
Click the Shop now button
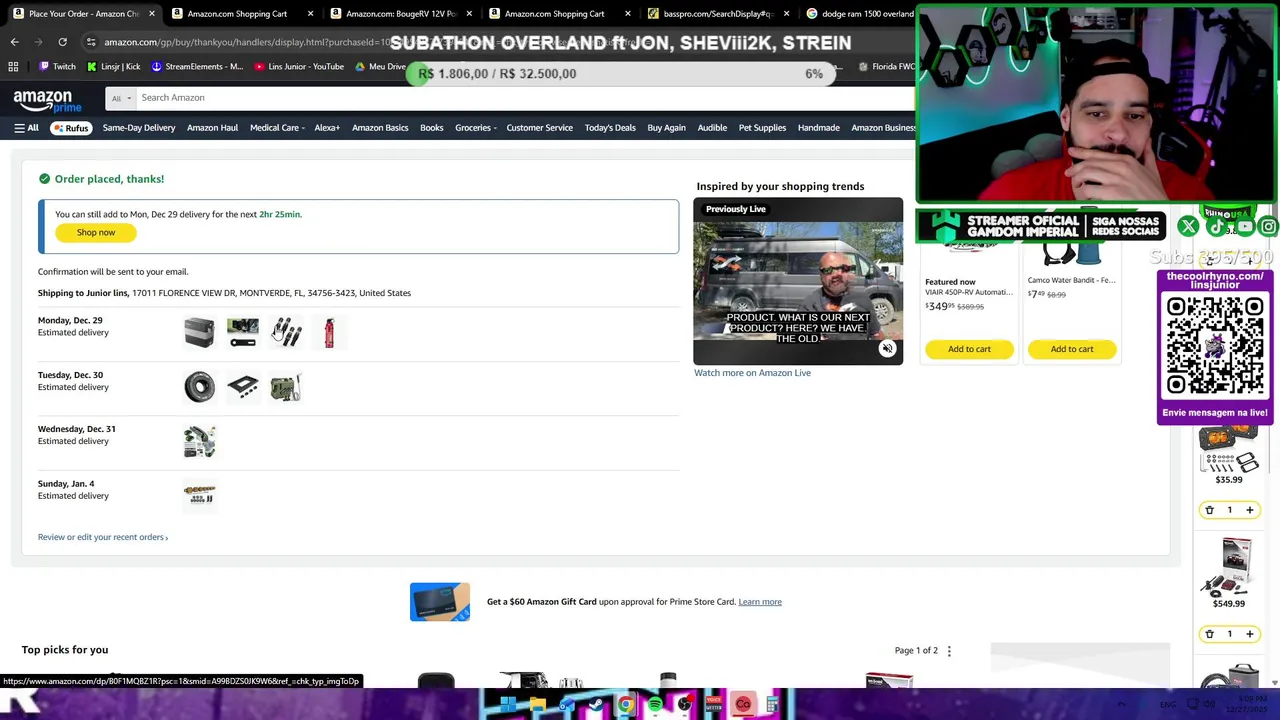pos(96,233)
